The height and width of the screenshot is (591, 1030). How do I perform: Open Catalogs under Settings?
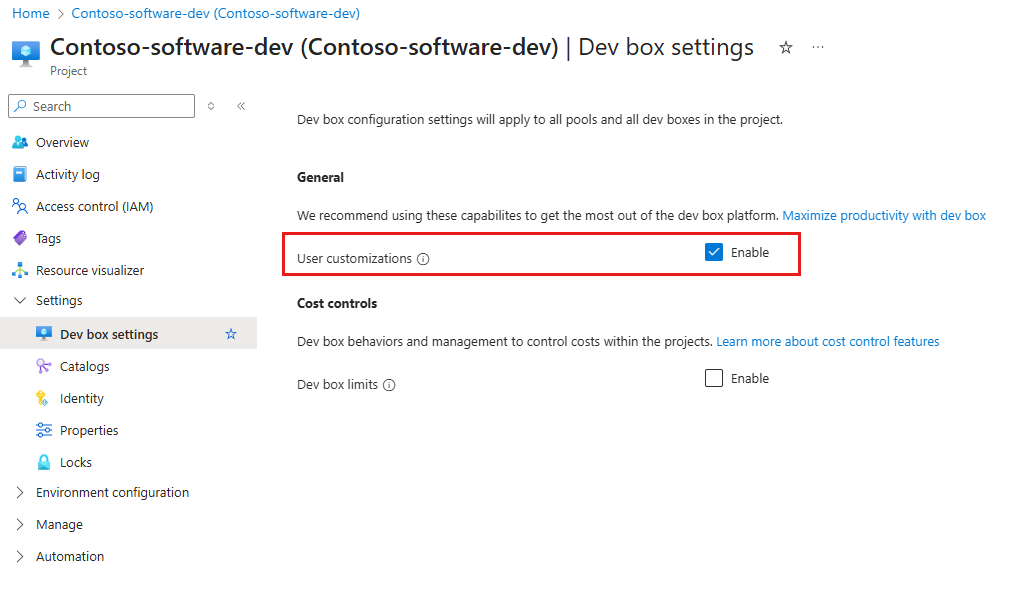coord(85,366)
